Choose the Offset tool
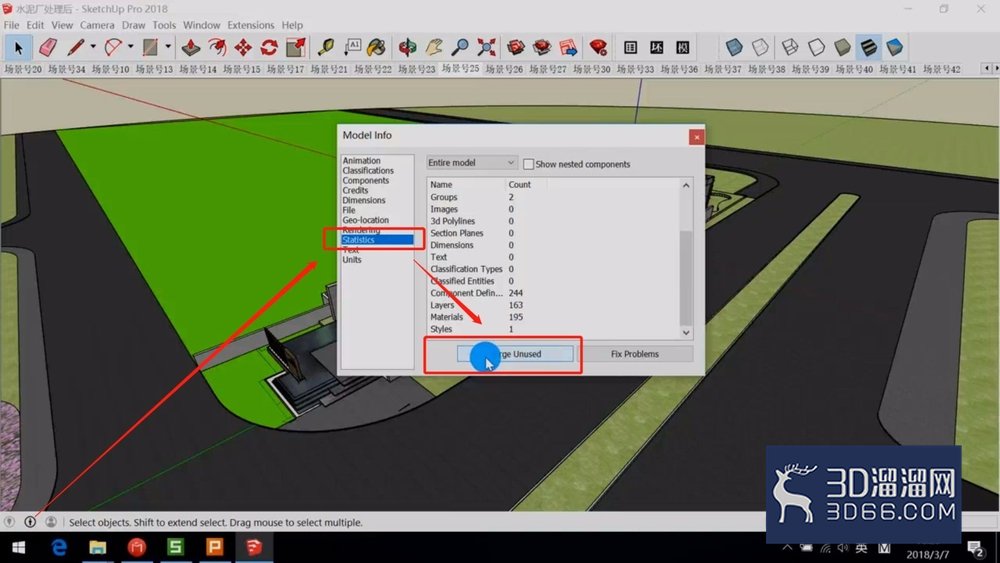This screenshot has width=1000, height=563. (217, 47)
